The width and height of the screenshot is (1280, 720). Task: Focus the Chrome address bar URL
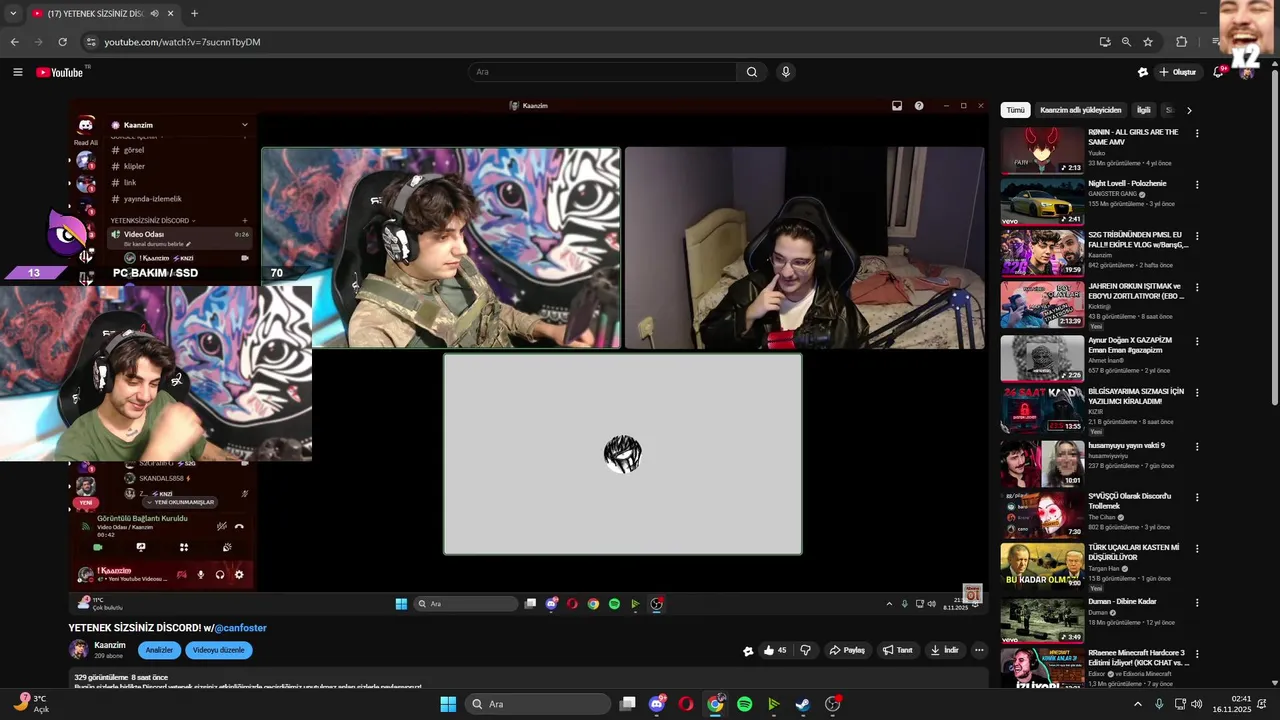pos(182,42)
